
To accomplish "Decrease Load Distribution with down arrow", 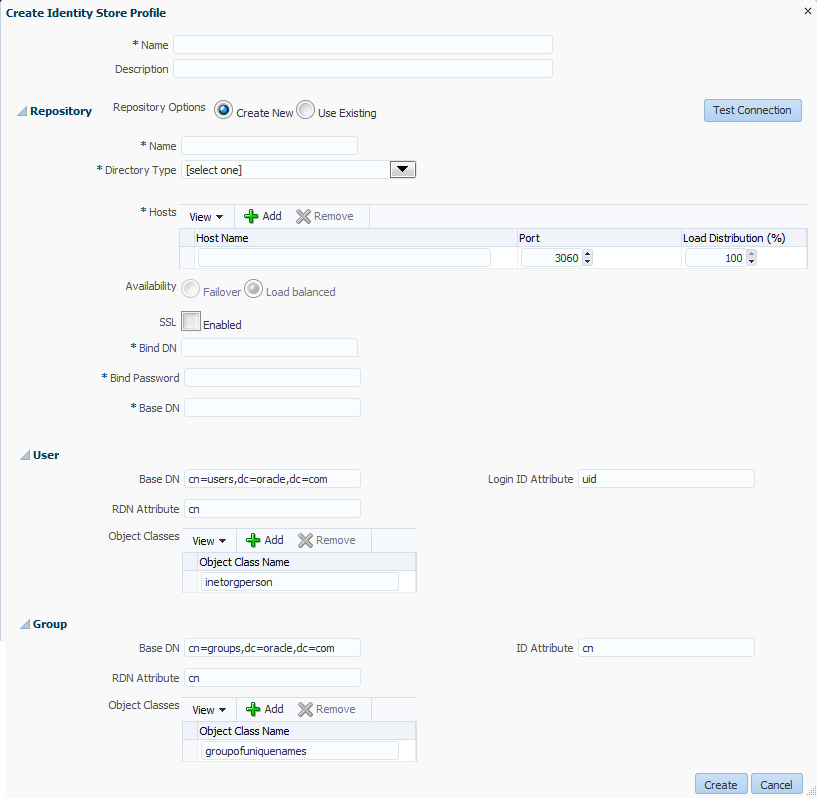I will (x=751, y=262).
